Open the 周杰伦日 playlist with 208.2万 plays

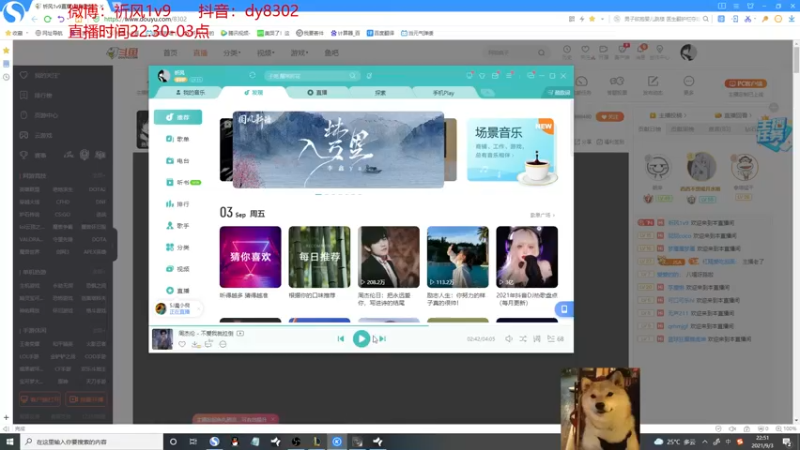pos(389,257)
